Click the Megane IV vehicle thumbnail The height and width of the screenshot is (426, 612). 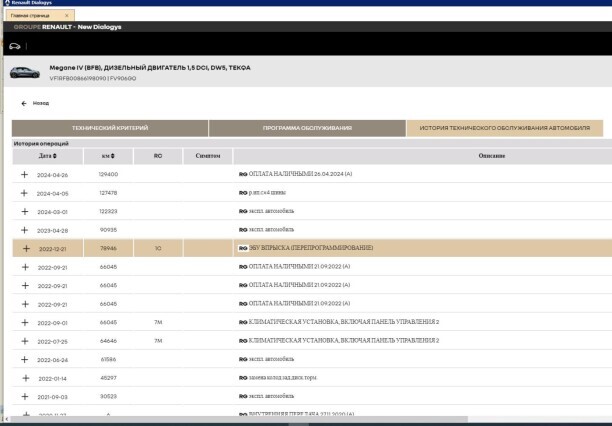click(24, 71)
